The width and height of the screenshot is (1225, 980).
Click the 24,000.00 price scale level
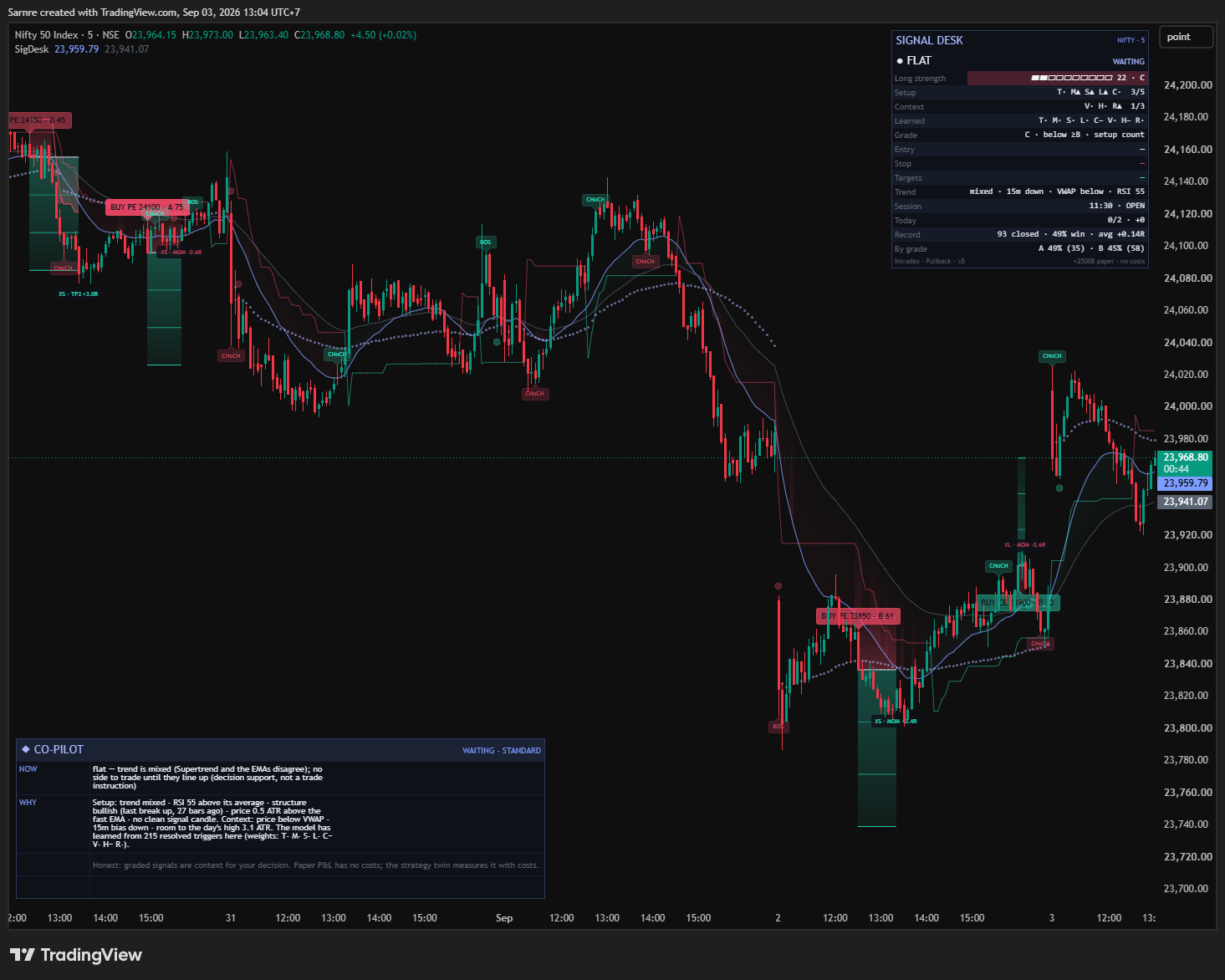point(1187,406)
